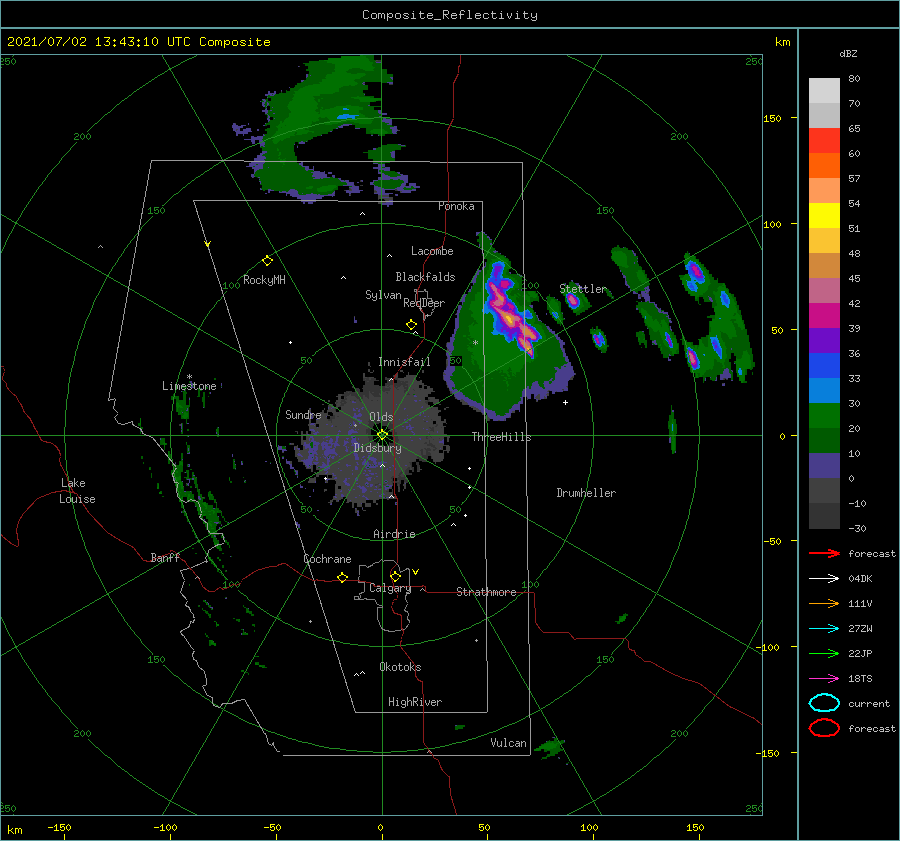This screenshot has height=841, width=900.
Task: Pick the red 60-65 dBZ swatch
Action: pos(824,141)
